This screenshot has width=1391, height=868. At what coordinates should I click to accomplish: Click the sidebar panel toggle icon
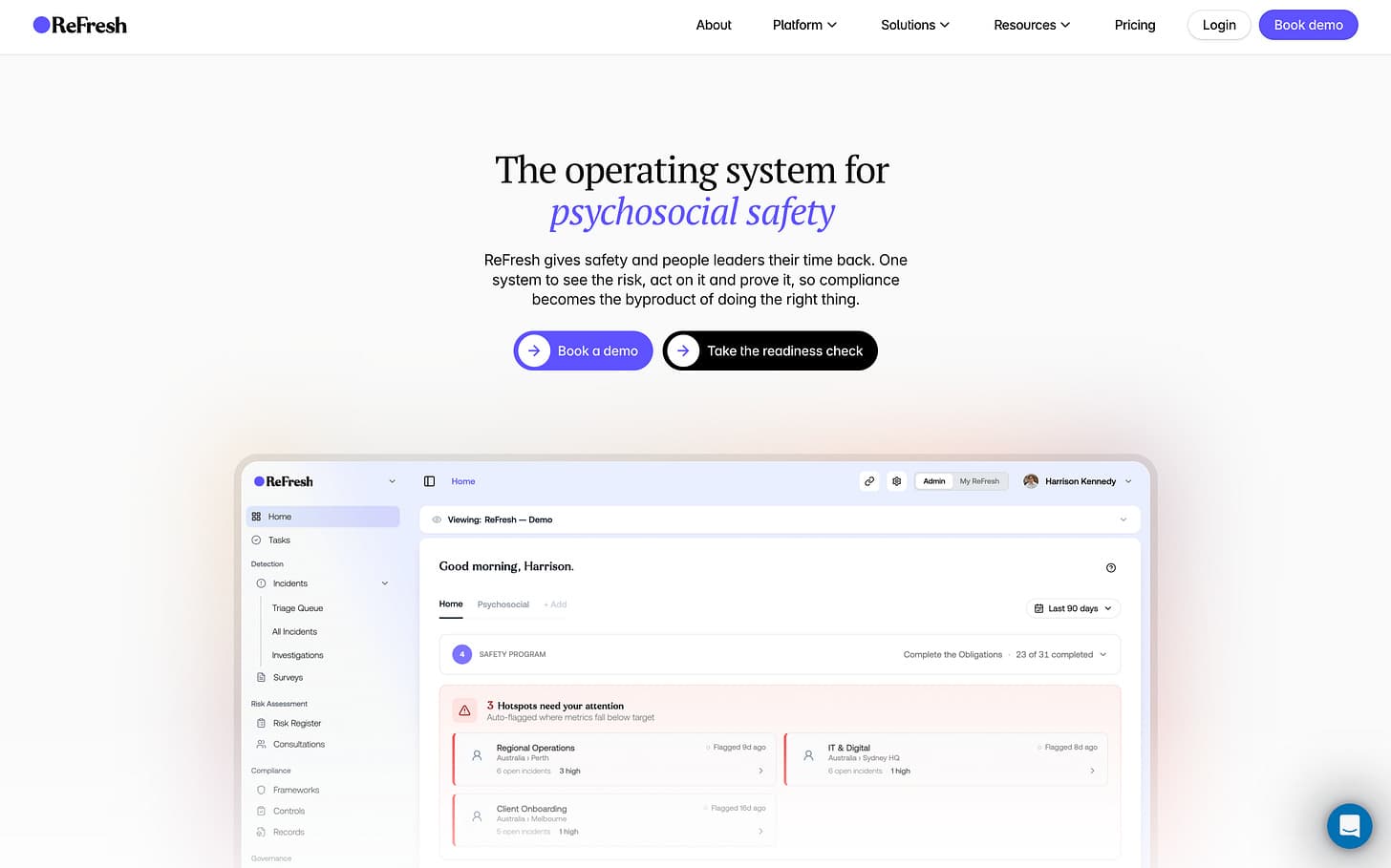(x=429, y=481)
